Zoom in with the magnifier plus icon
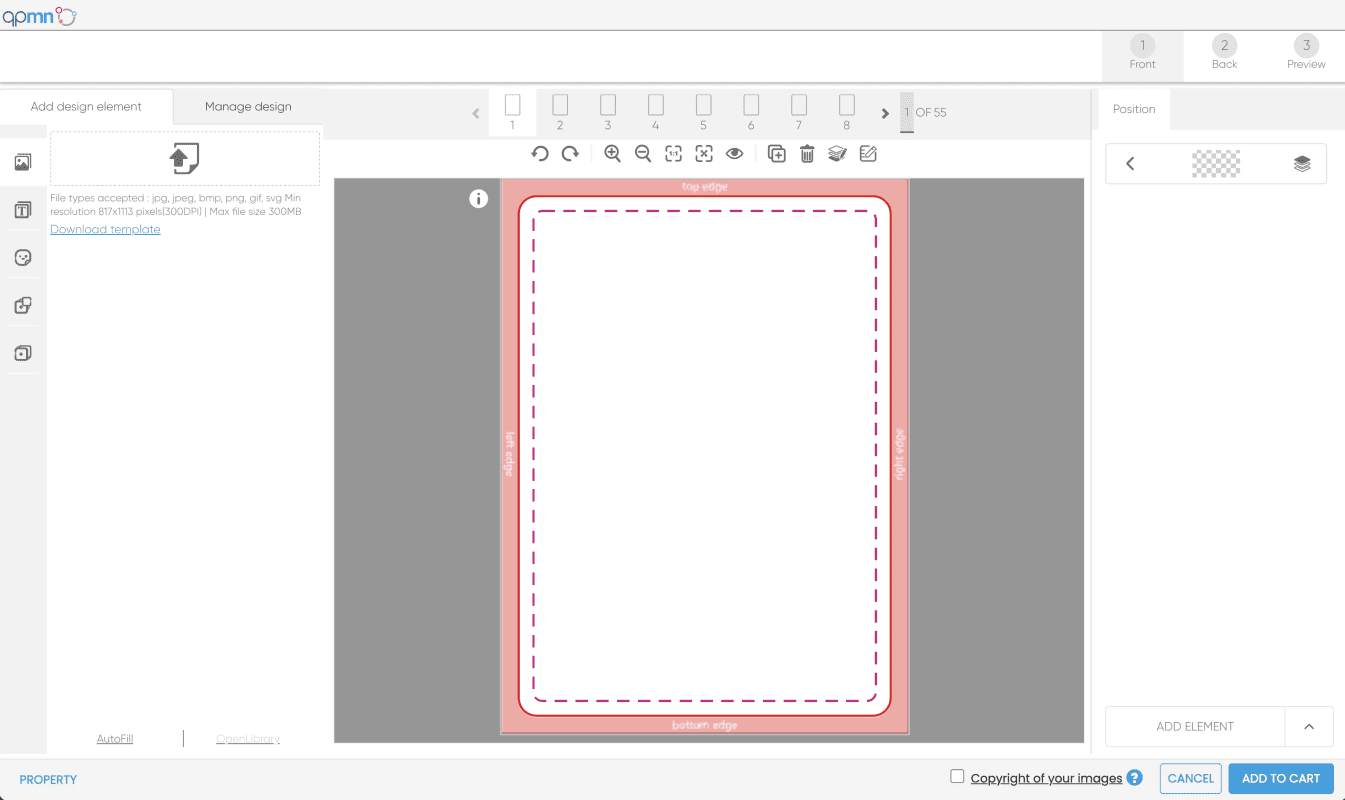This screenshot has width=1345, height=800. coord(613,154)
